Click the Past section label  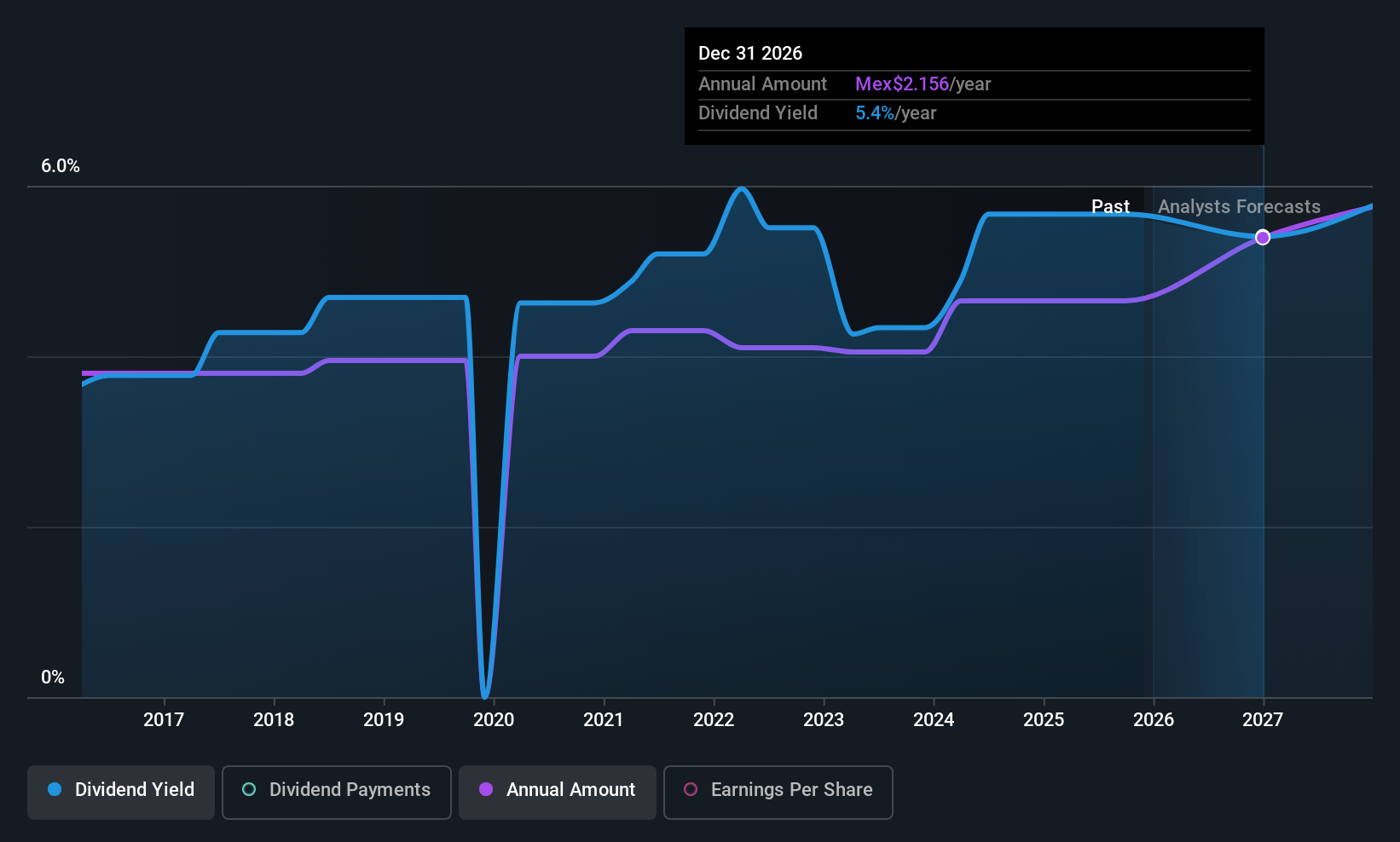[x=1111, y=206]
